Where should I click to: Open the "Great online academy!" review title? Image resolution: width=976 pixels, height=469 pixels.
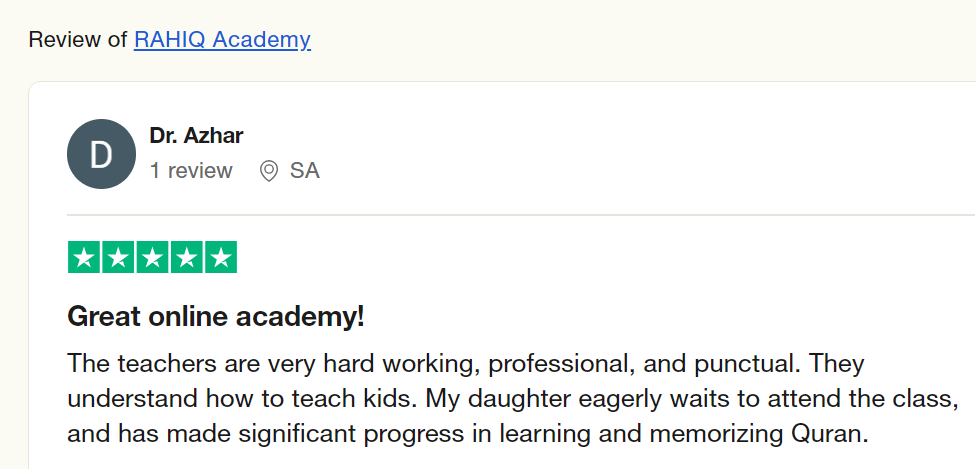pyautogui.click(x=215, y=317)
